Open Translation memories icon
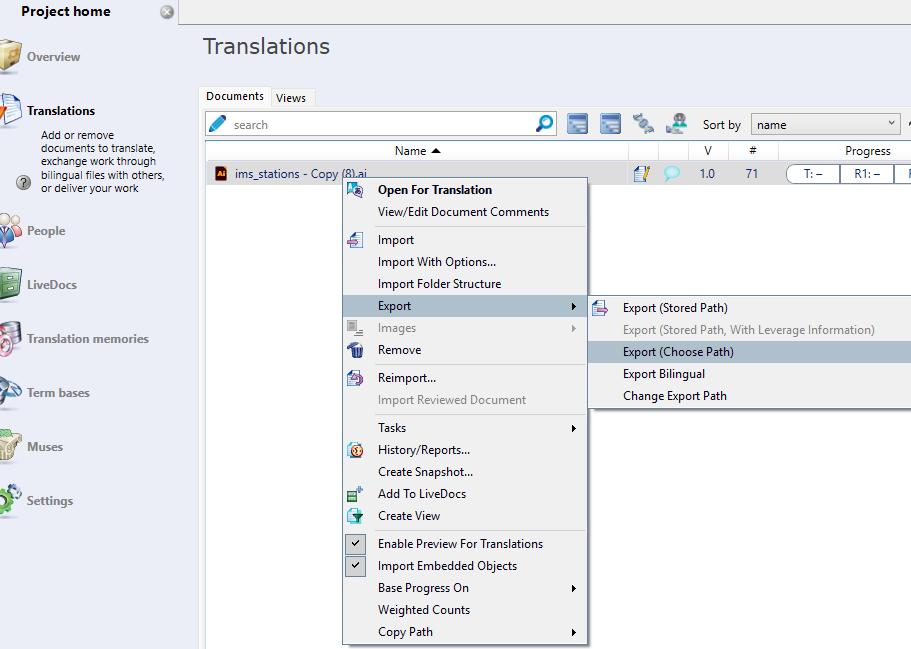Viewport: 911px width, 649px height. tap(10, 338)
